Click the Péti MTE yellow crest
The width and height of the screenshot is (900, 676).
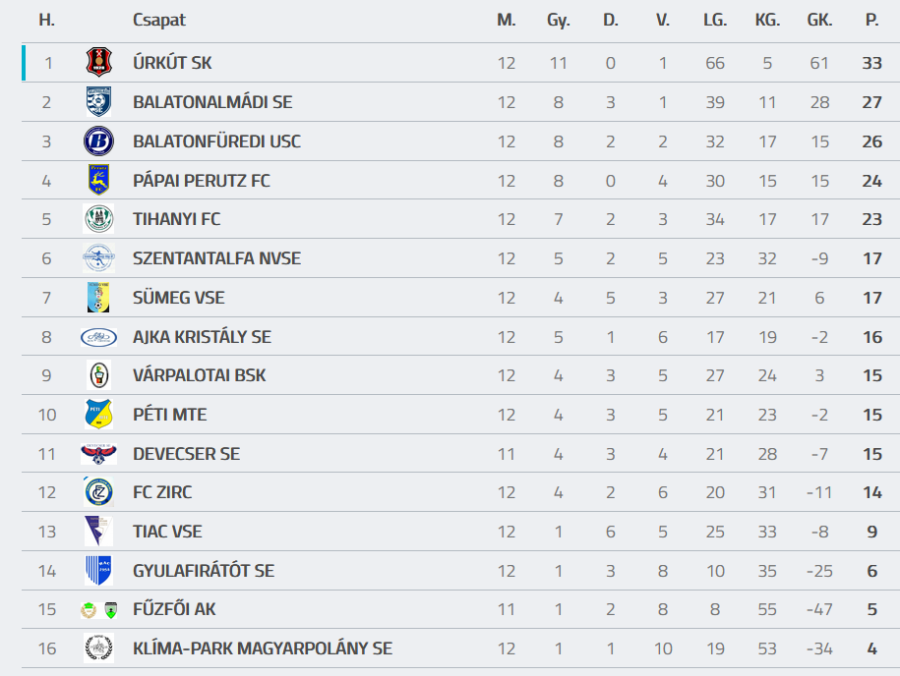click(x=98, y=414)
